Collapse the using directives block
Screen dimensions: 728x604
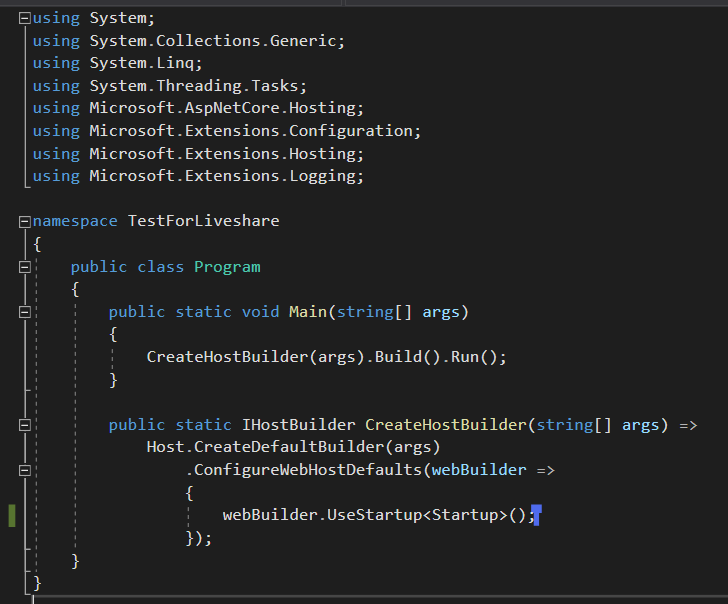25,19
